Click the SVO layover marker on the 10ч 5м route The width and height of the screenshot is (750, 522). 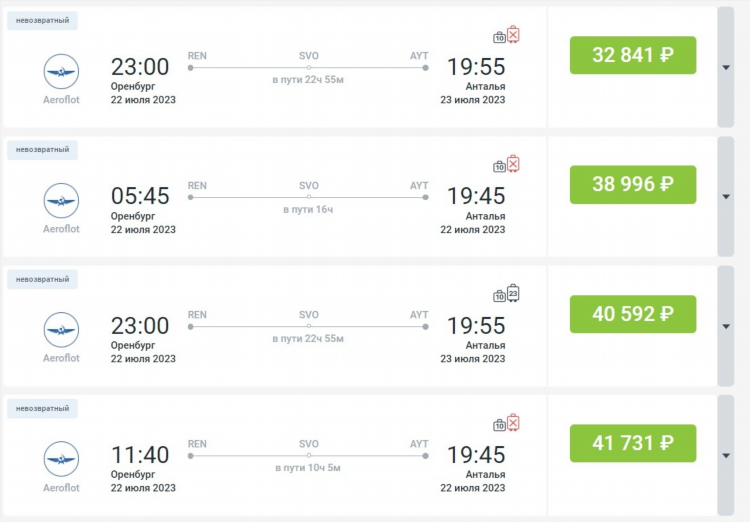tap(309, 455)
